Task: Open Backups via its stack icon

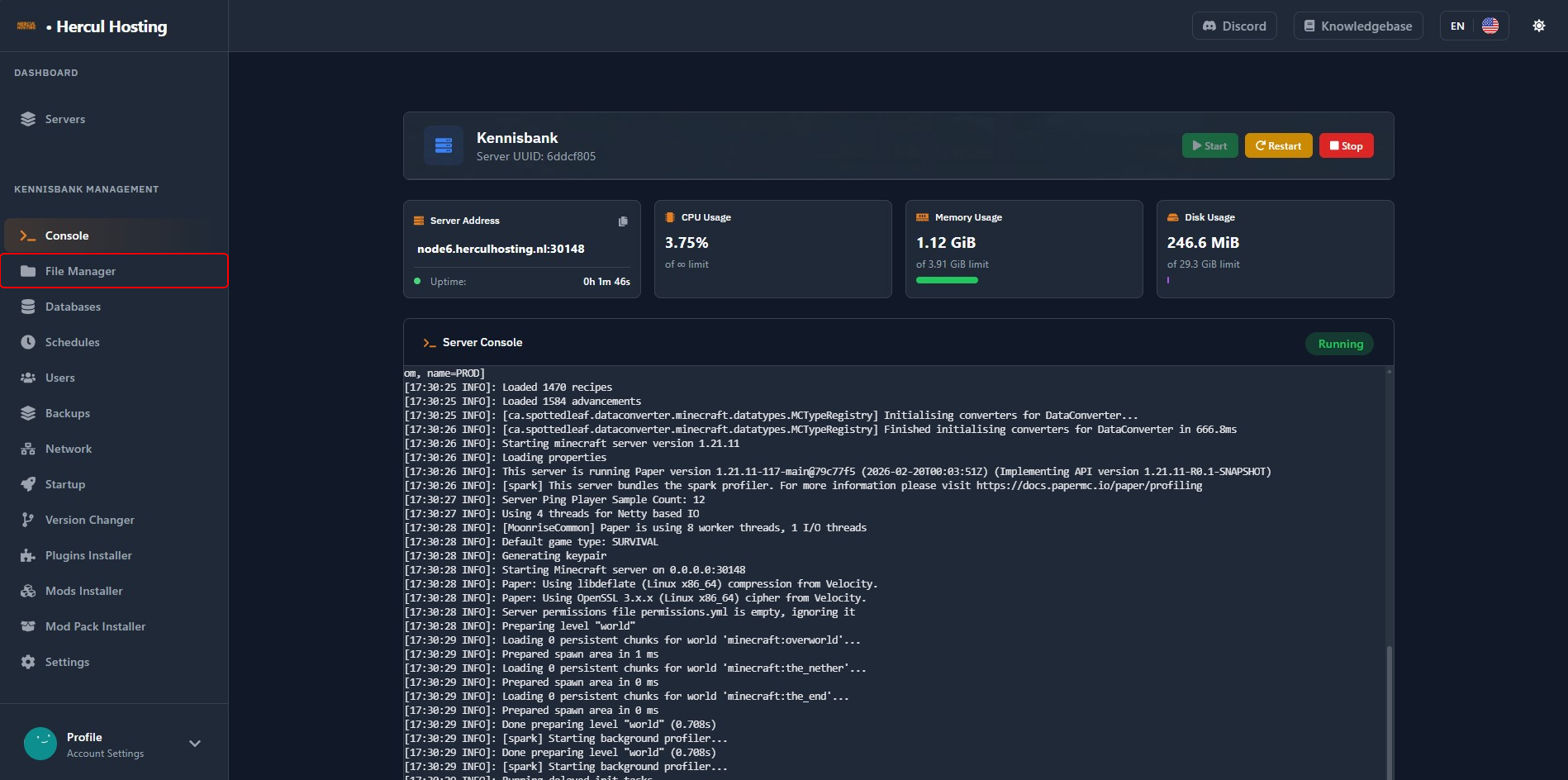Action: pyautogui.click(x=28, y=413)
